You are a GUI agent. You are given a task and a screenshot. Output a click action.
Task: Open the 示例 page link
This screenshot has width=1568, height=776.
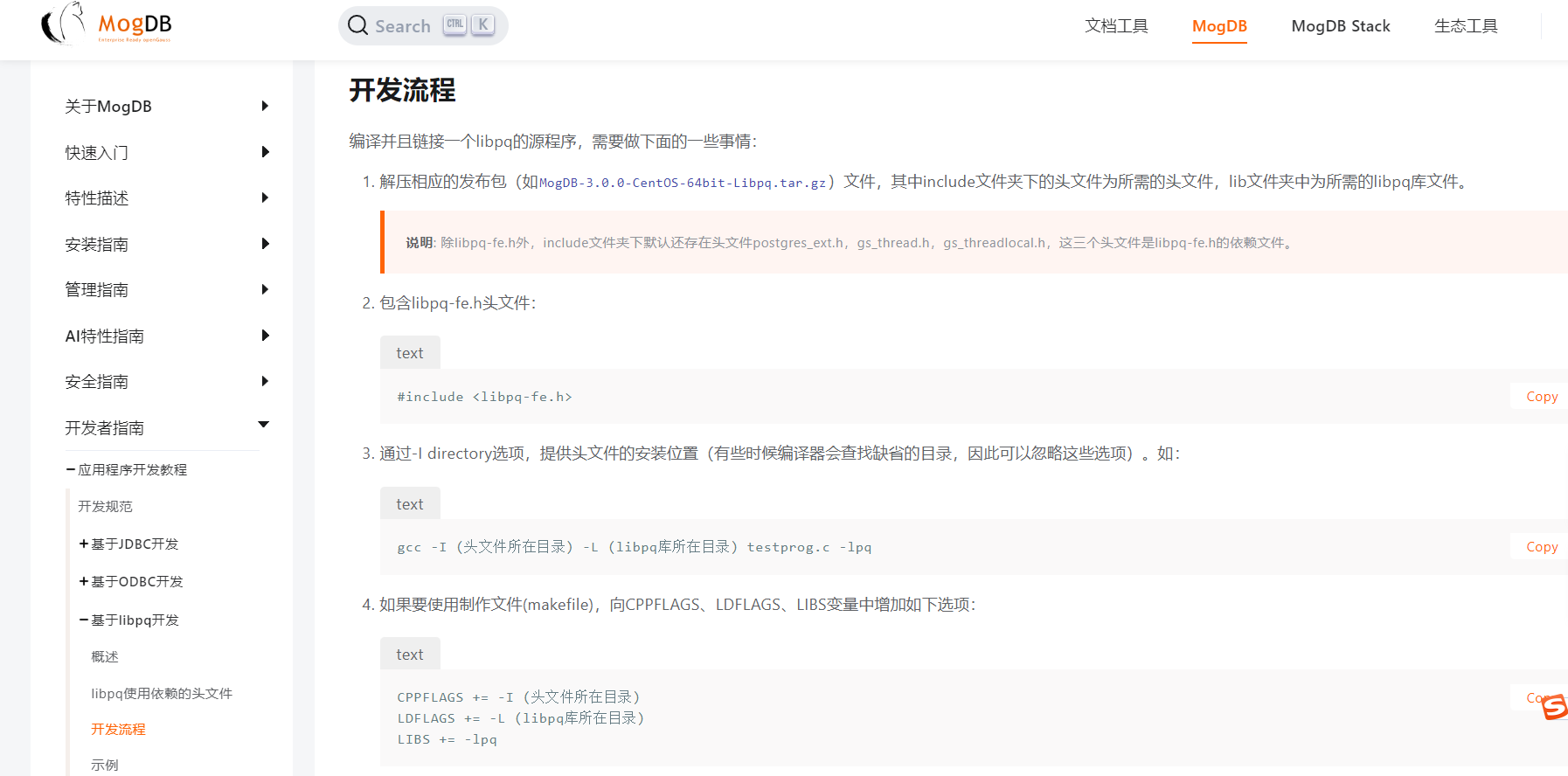105,766
